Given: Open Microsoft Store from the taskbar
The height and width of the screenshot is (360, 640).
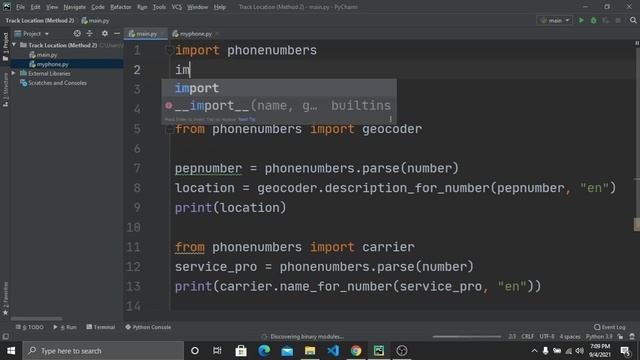Looking at the screenshot, I should tap(241, 351).
